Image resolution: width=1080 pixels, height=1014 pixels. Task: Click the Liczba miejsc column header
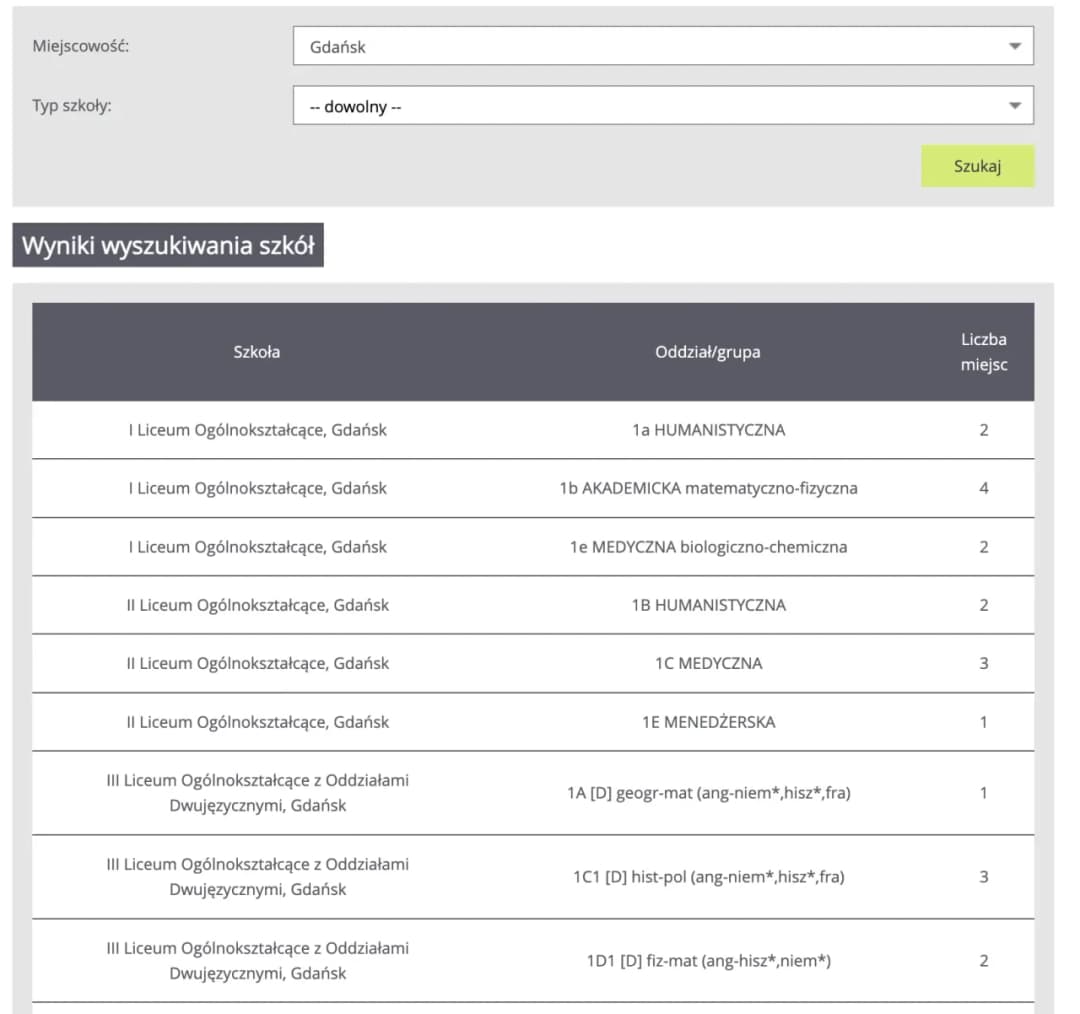pos(983,352)
